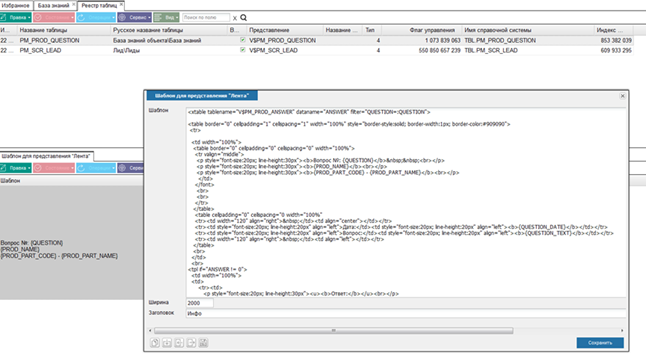
Task: Close the Реестр таблиц tab via its X
Action: [x=121, y=5]
